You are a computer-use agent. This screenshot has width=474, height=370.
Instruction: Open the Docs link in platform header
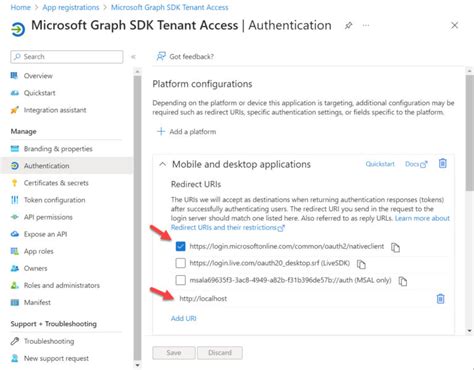coord(416,164)
